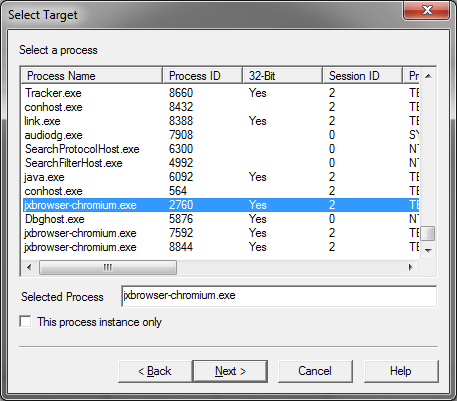This screenshot has height=401, width=457.
Task: Click the vertical scrollbar thumb
Action: tap(428, 233)
